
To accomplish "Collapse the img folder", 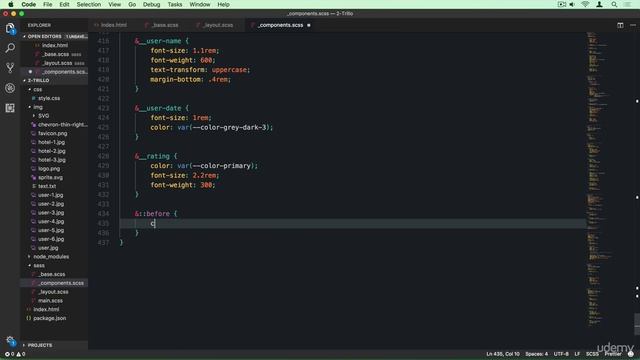I will tap(38, 107).
